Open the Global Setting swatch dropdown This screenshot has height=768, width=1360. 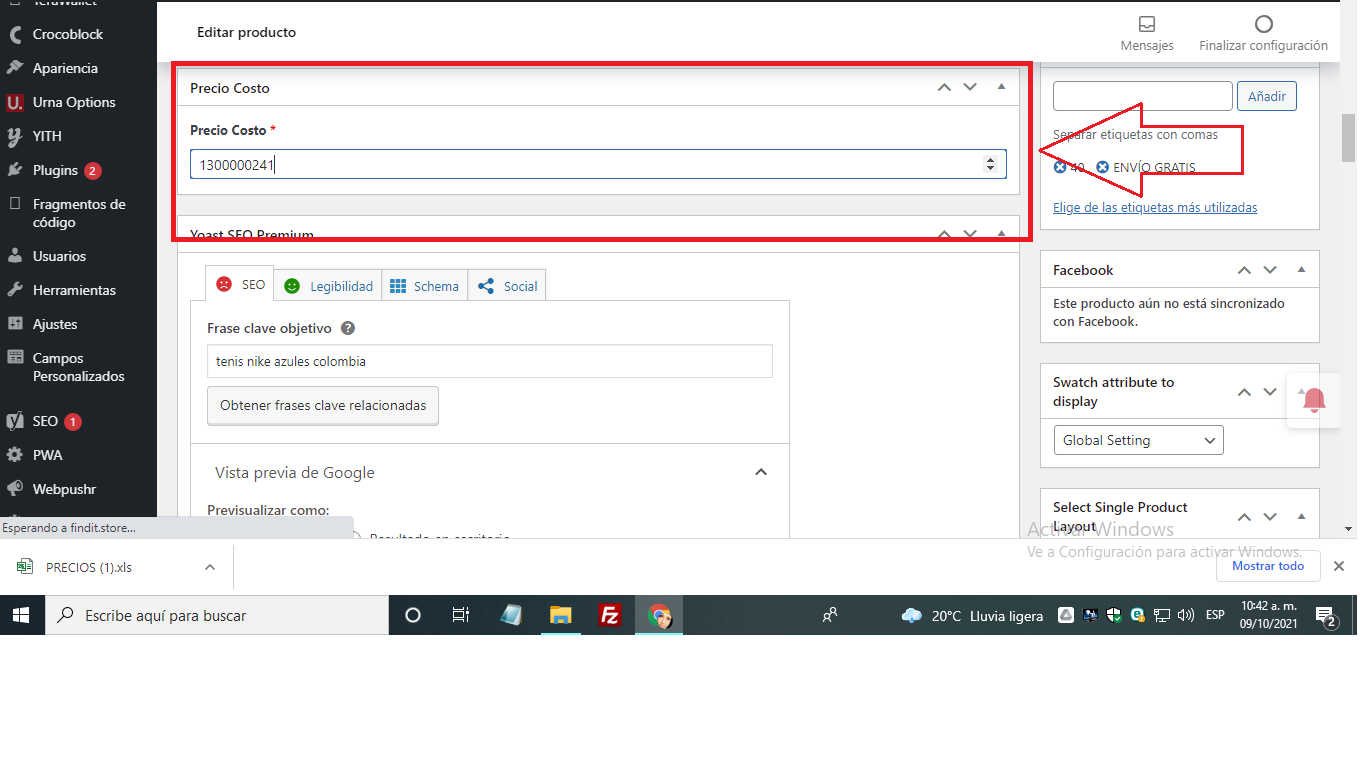tap(1138, 440)
